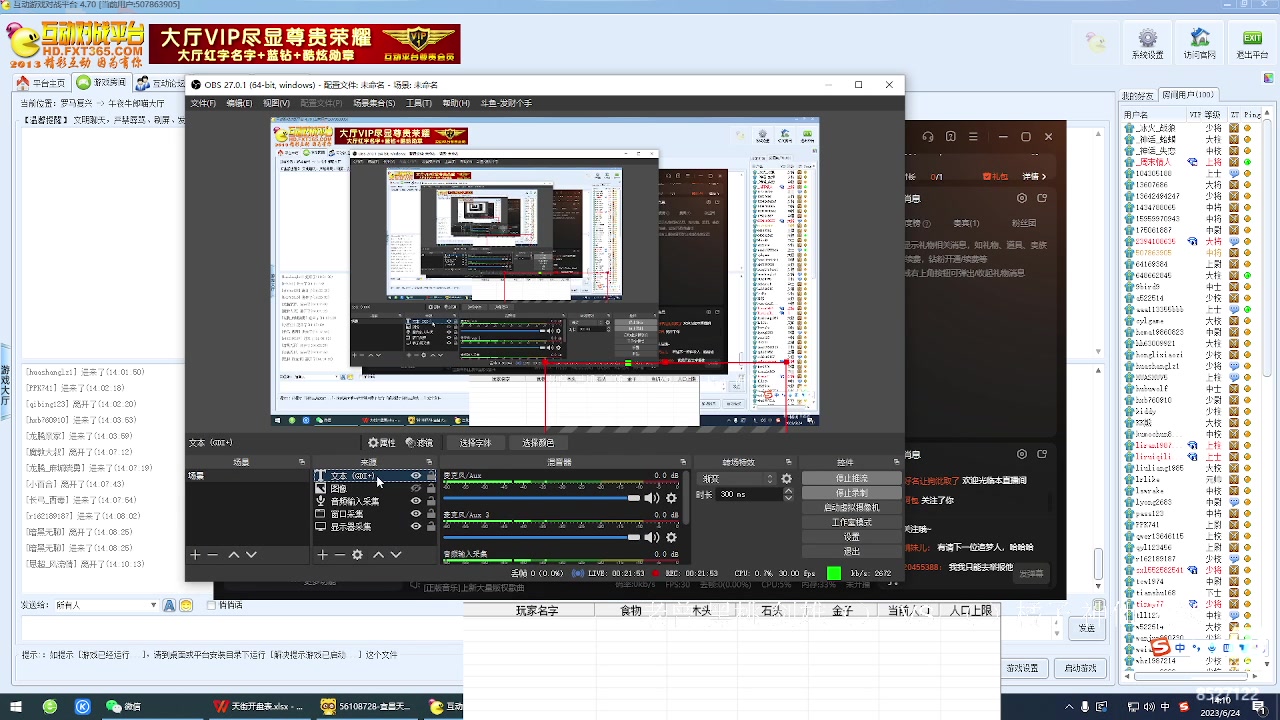Click 工作室模式 button
This screenshot has width=1280, height=720.
point(852,522)
